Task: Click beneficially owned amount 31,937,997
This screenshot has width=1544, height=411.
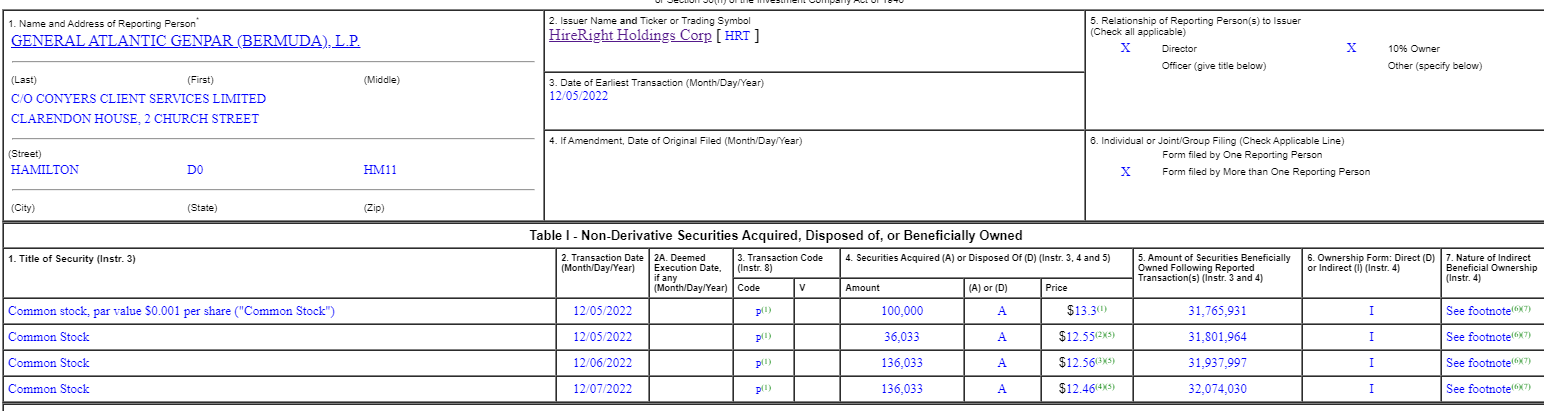Action: pyautogui.click(x=1217, y=363)
